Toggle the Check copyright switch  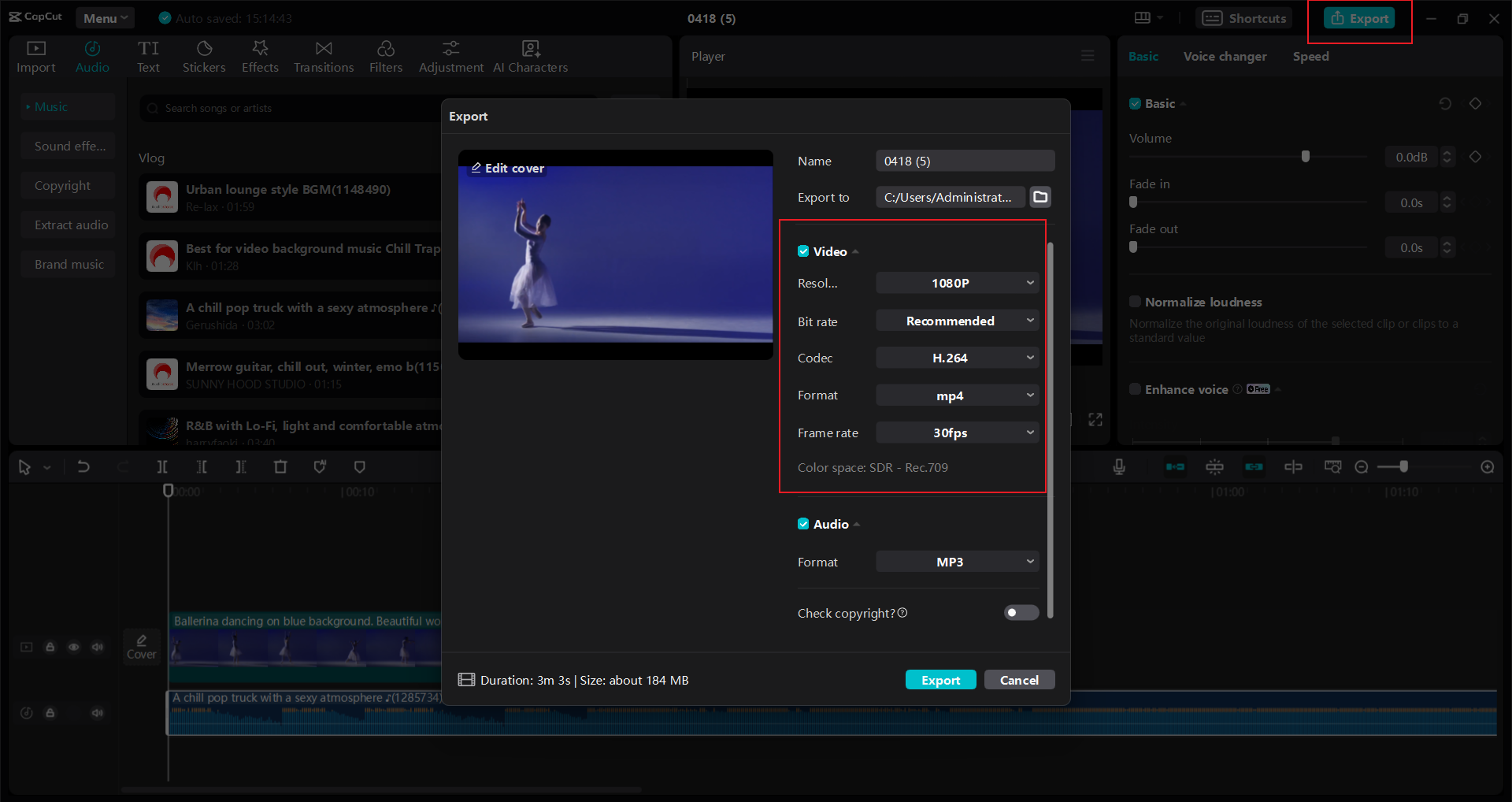(x=1021, y=613)
